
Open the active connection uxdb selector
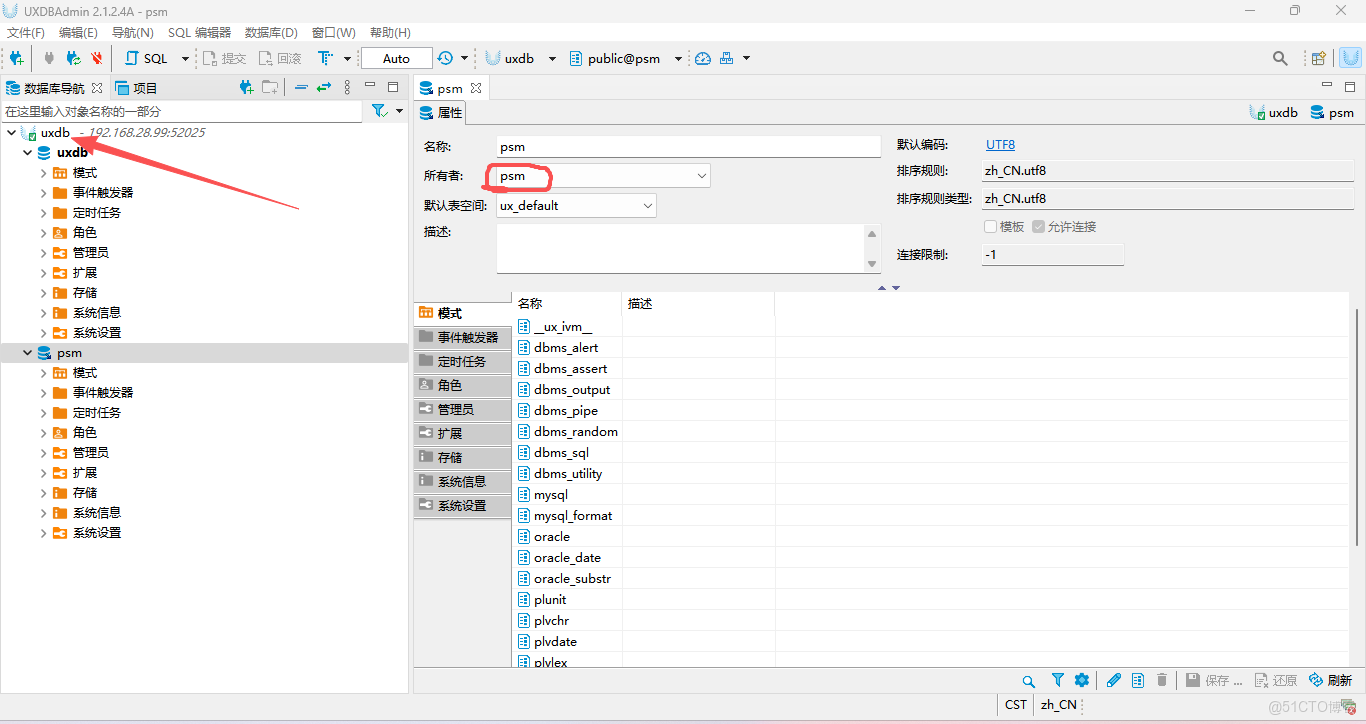[520, 58]
